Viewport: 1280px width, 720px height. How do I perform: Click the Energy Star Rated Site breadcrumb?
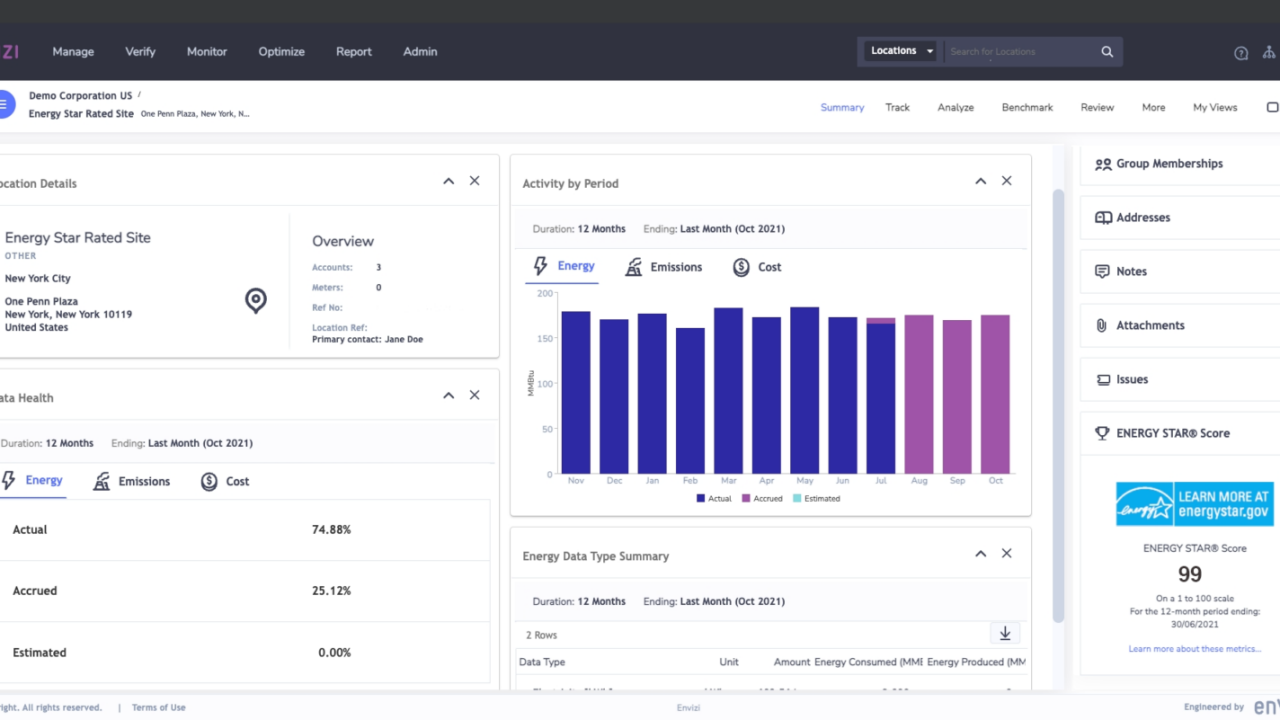click(x=81, y=114)
